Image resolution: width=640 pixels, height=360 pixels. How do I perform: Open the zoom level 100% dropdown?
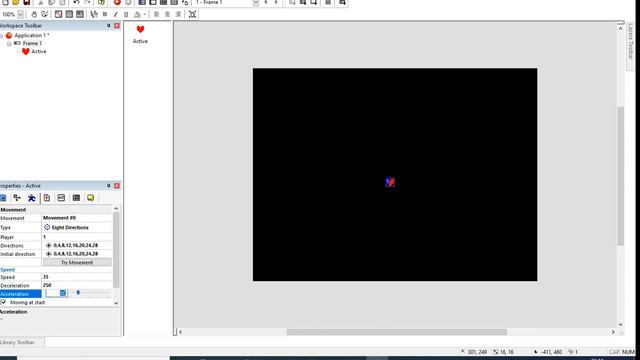[20, 14]
